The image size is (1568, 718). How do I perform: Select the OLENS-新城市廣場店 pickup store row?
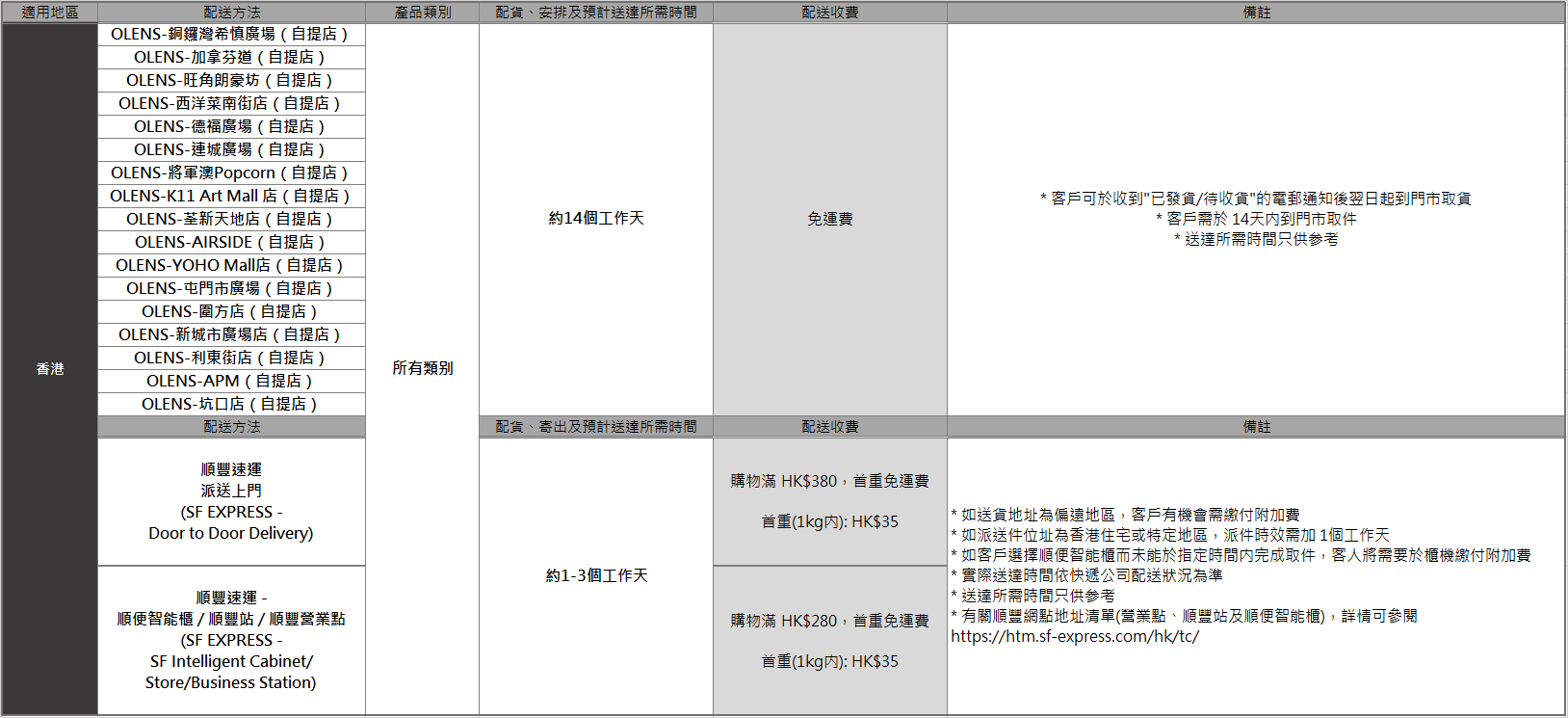click(x=231, y=334)
